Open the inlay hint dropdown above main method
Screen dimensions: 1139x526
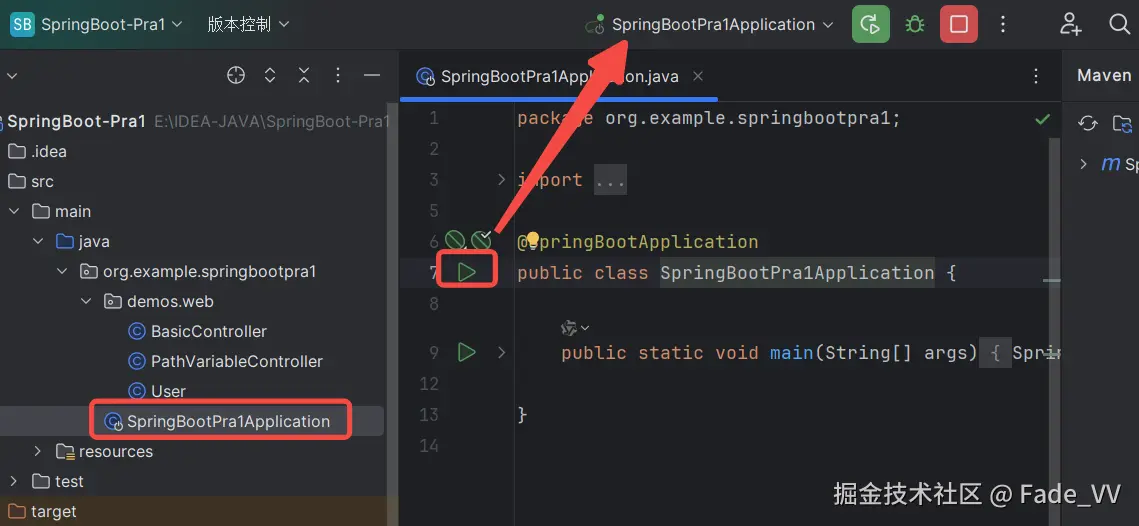575,328
